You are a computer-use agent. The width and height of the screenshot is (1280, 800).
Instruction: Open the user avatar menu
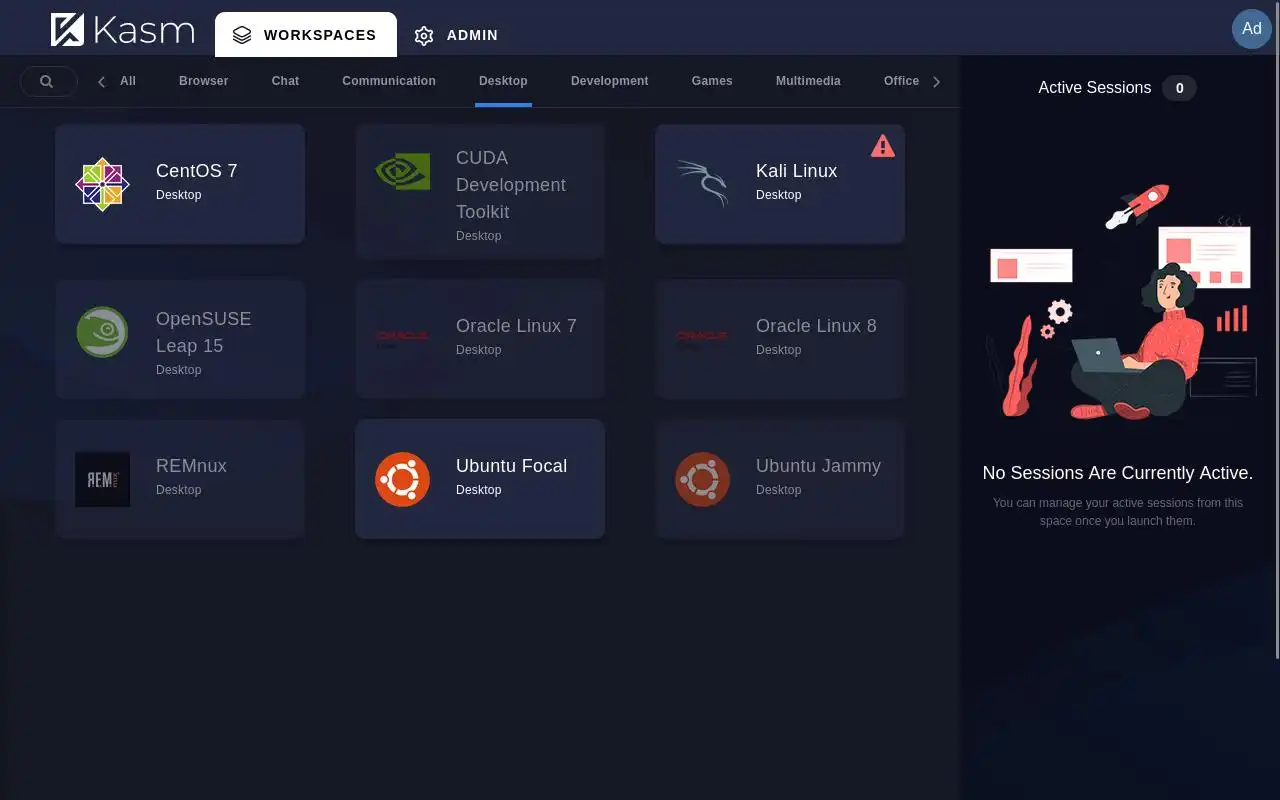[x=1251, y=29]
